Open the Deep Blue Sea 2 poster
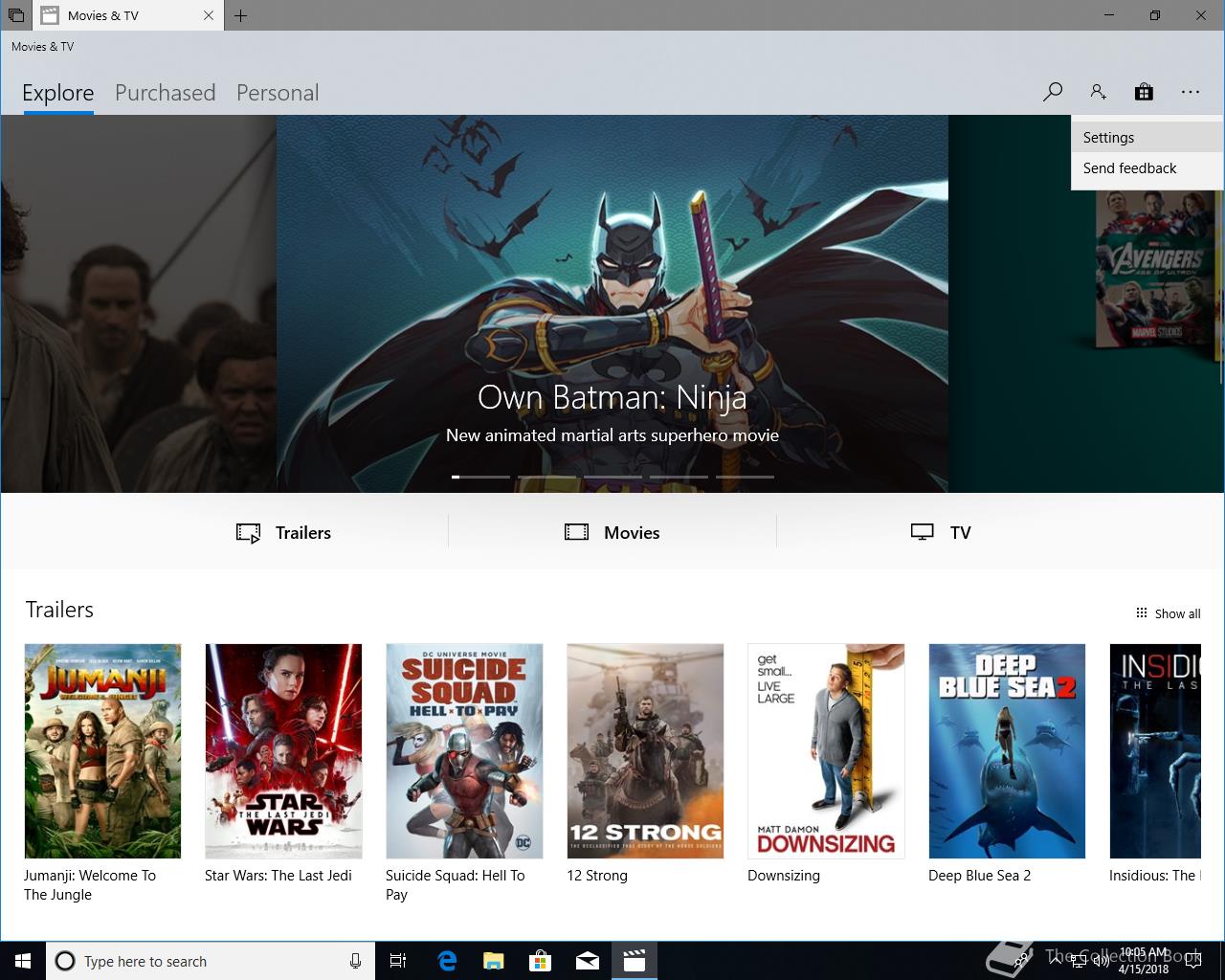This screenshot has height=980, width=1225. point(1007,751)
